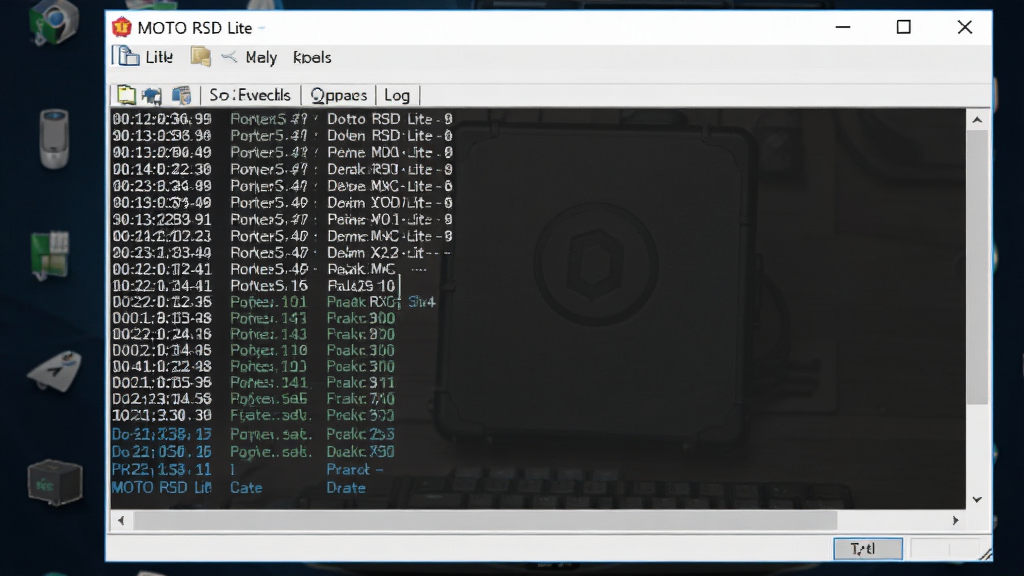Open the Maly menu
The image size is (1024, 576).
(x=261, y=57)
